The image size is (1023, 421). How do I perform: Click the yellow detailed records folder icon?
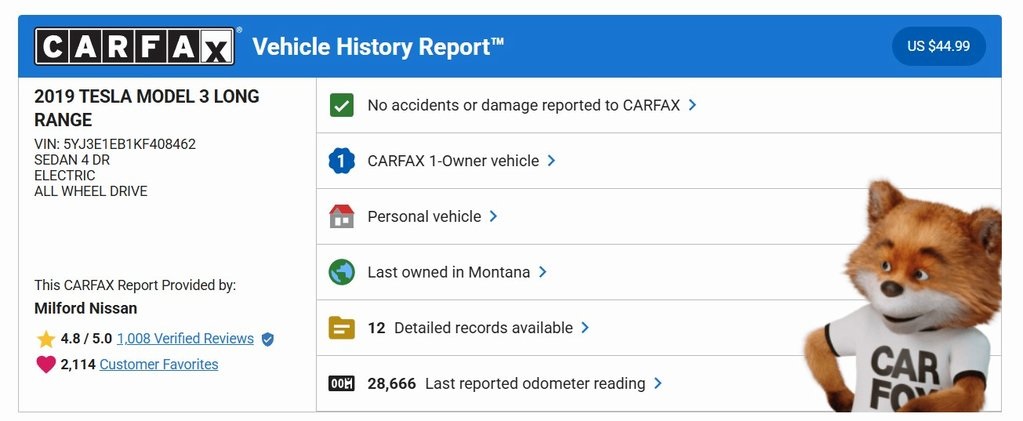click(342, 328)
